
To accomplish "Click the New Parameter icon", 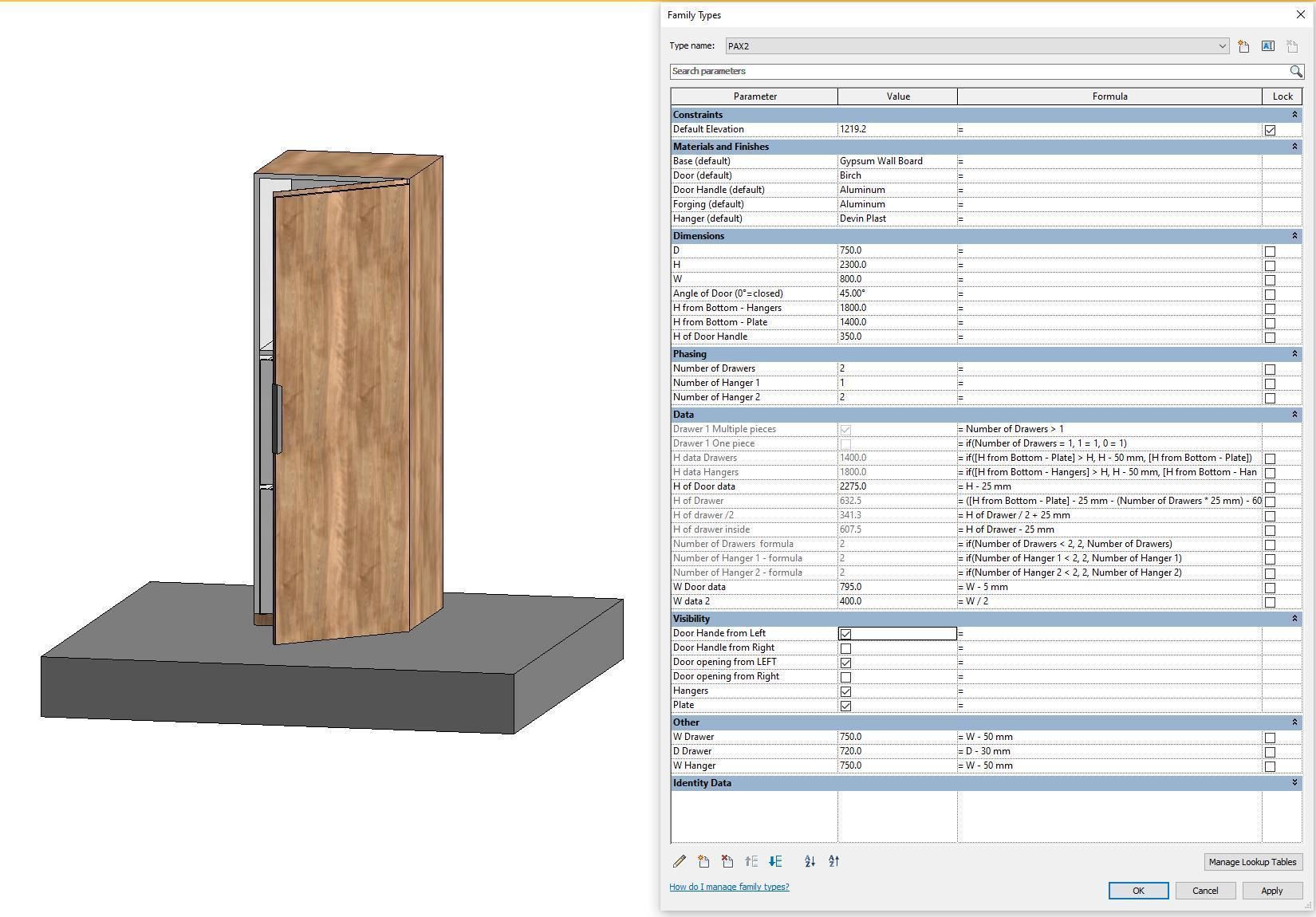I will [703, 861].
